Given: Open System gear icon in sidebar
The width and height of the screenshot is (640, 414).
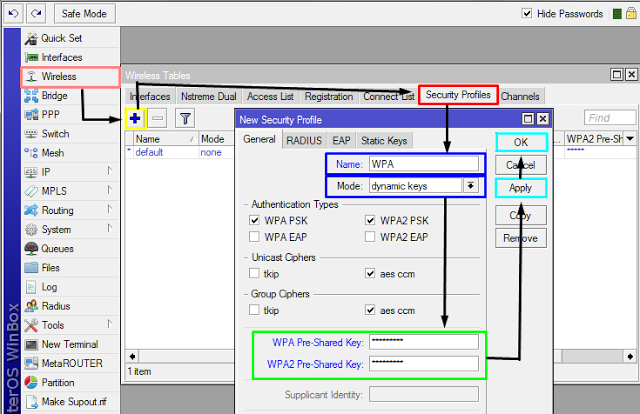Looking at the screenshot, I should (31, 229).
